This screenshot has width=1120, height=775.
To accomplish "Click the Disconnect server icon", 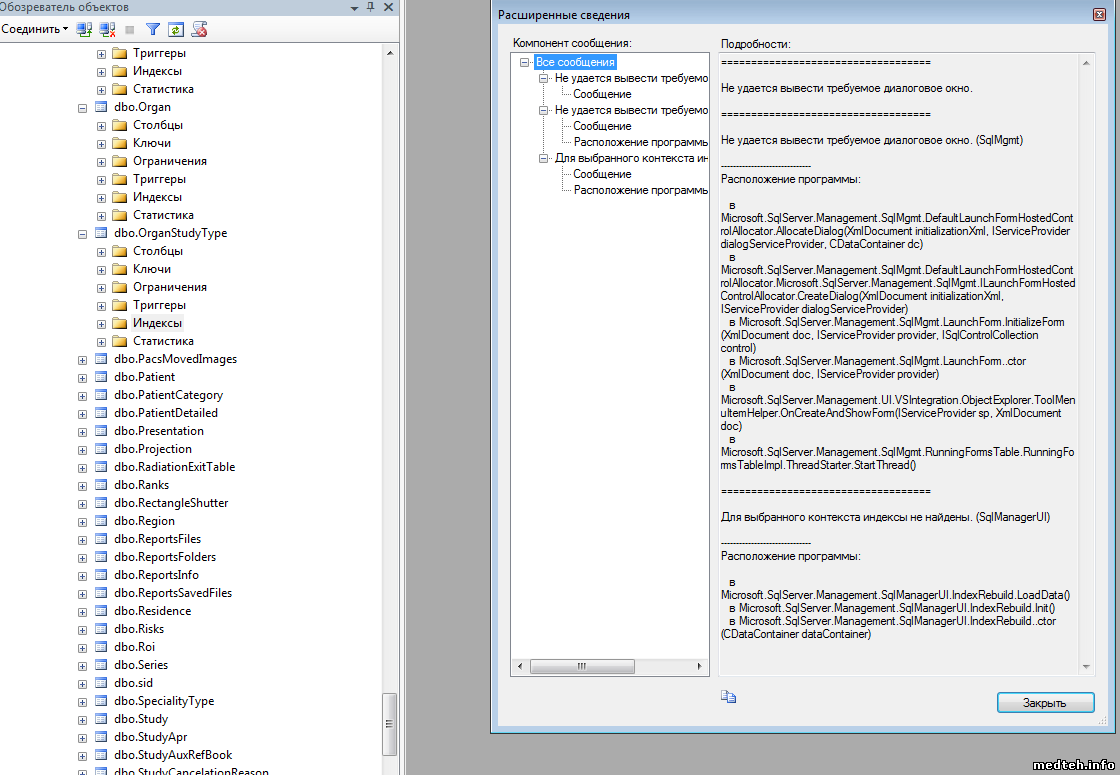I will coord(107,29).
